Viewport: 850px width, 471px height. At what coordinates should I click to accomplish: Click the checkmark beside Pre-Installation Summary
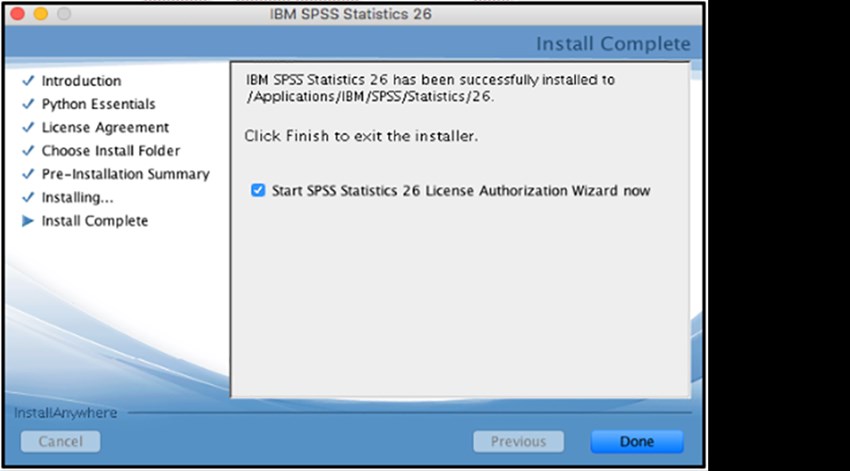(x=28, y=174)
